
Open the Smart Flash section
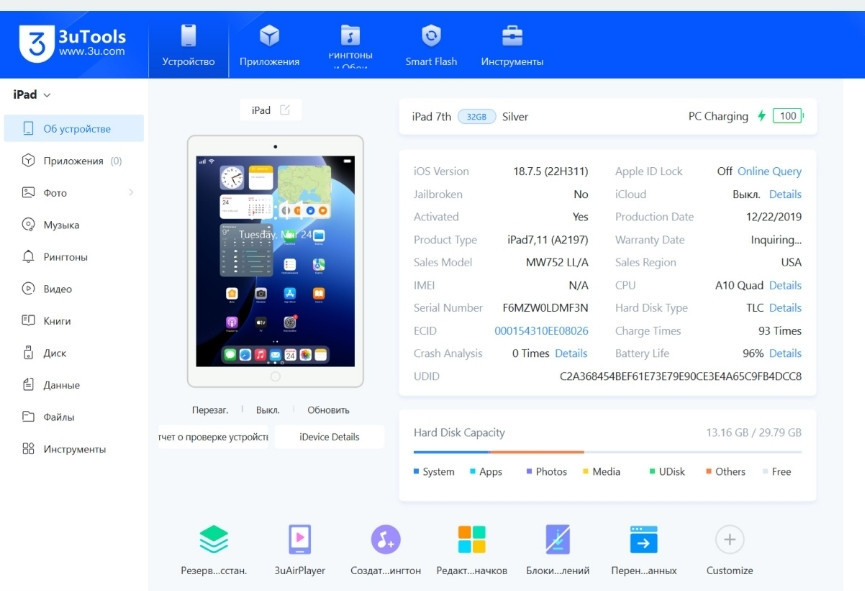pos(430,42)
